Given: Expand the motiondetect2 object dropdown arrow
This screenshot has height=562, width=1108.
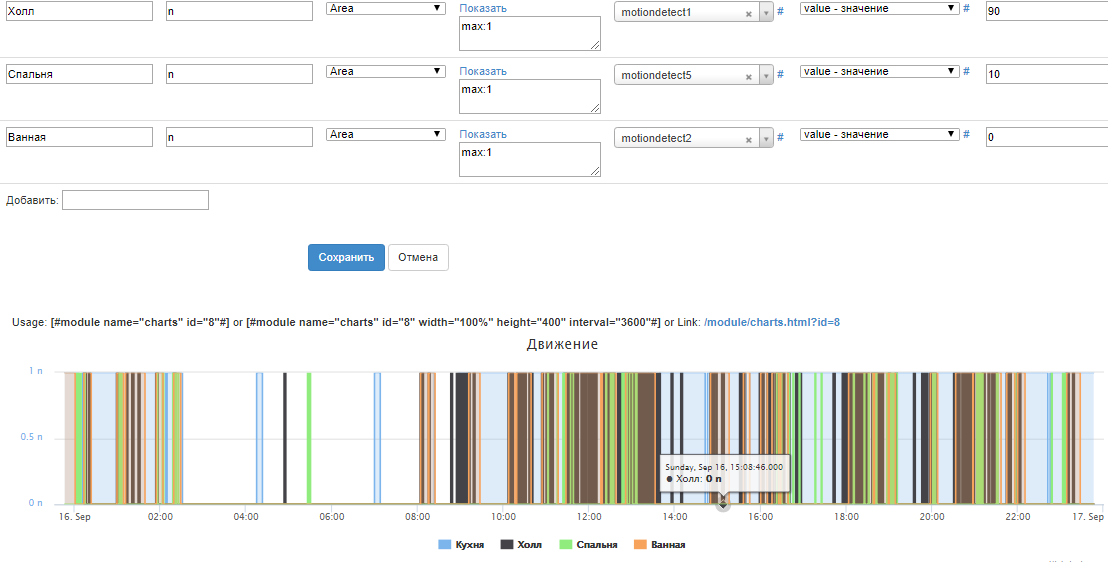Looking at the screenshot, I should (x=766, y=139).
